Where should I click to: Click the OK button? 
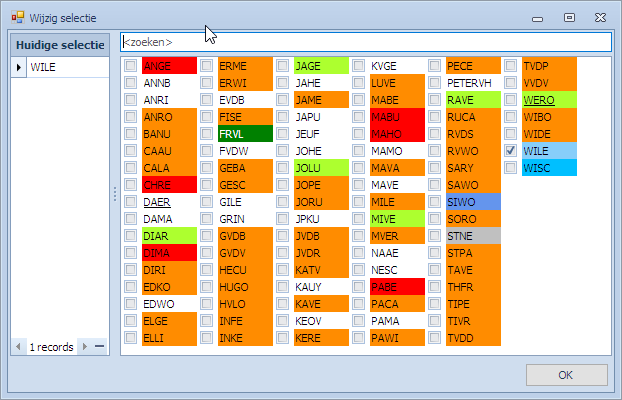coord(566,375)
